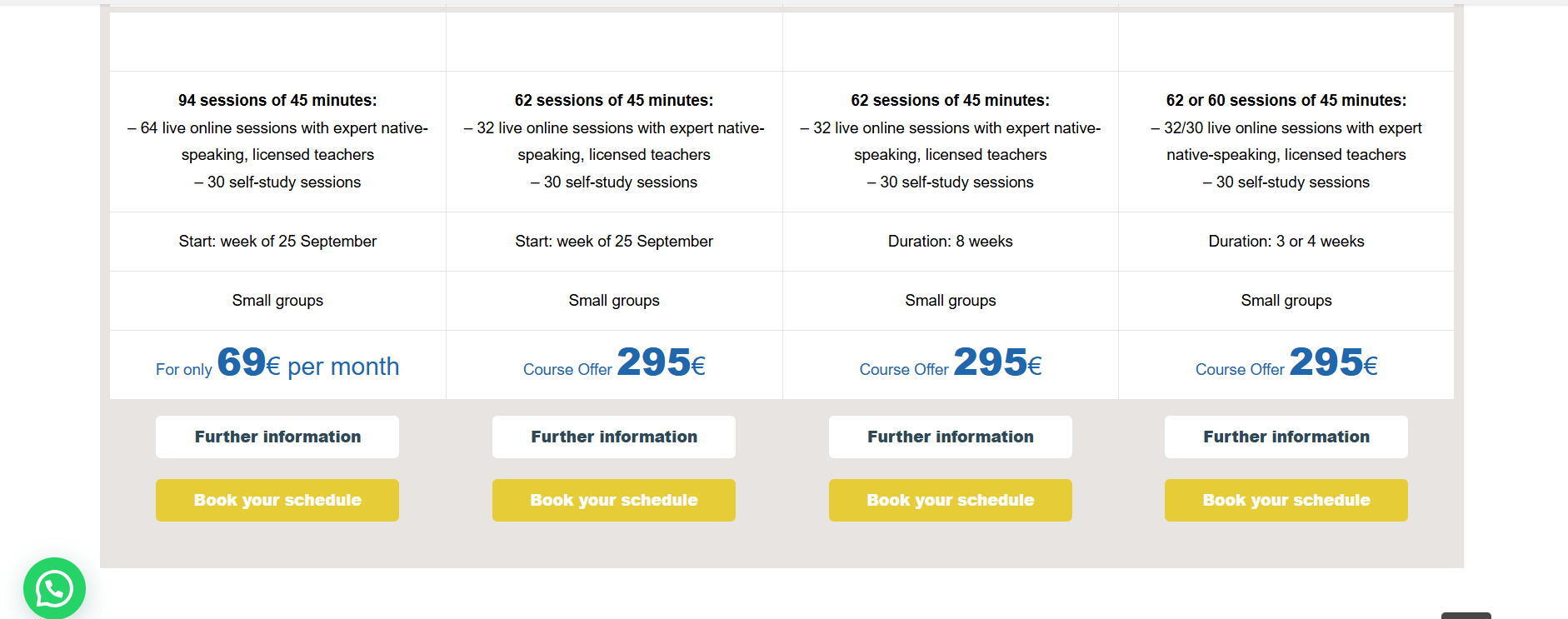Click Duration: 8 weeks cell
Screen dimensions: 1568x619
[x=951, y=242]
